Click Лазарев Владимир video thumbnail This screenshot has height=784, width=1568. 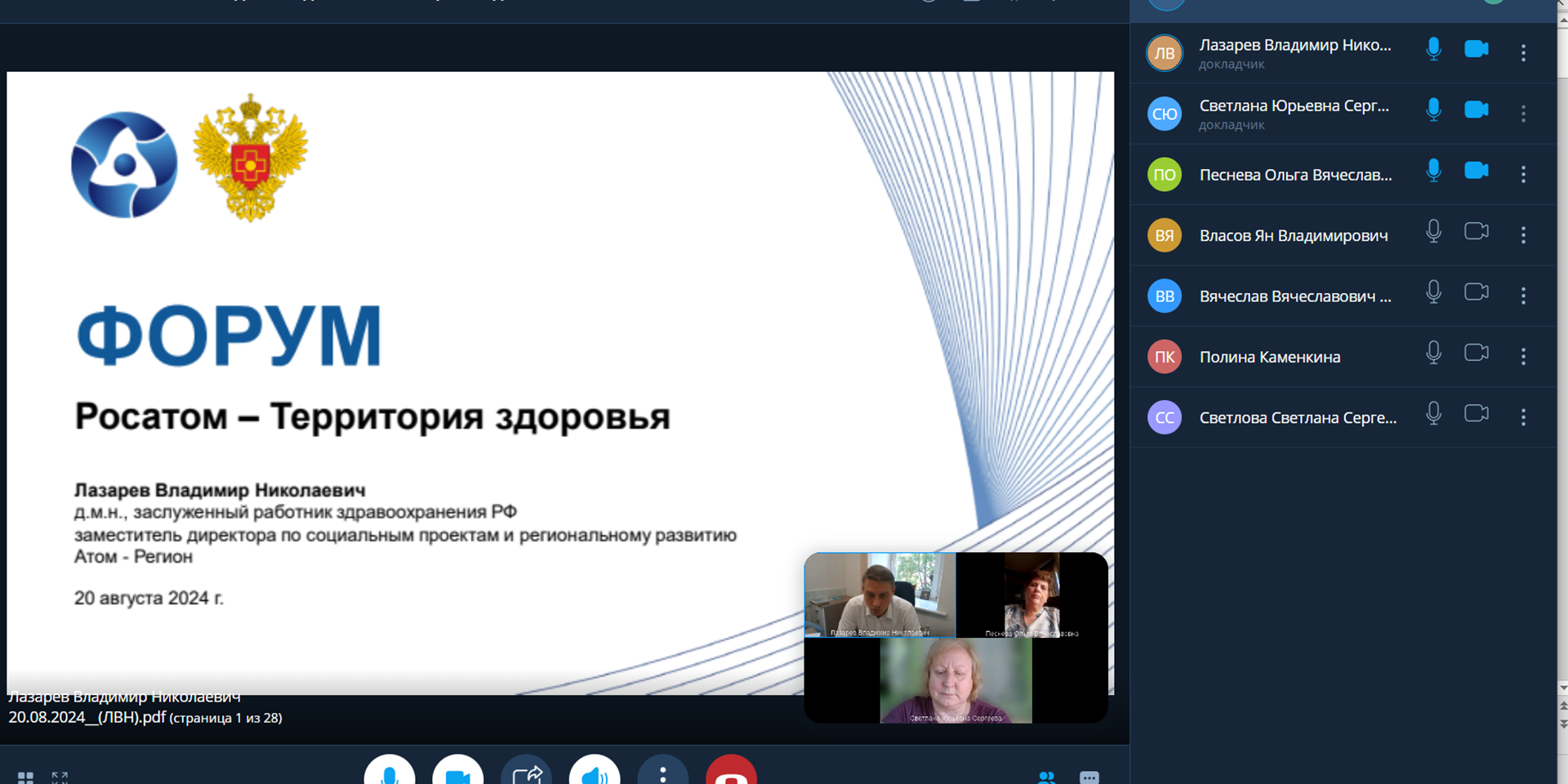(880, 595)
